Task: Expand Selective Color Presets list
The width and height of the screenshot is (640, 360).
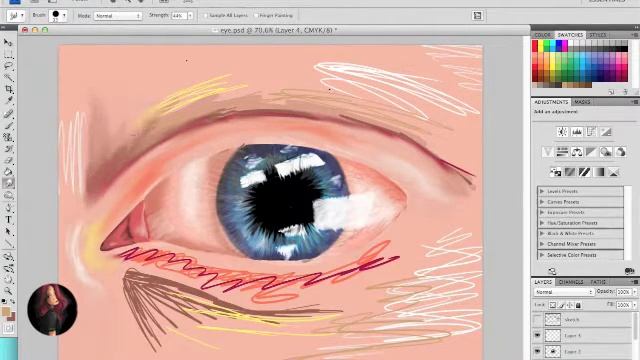Action: (x=542, y=255)
